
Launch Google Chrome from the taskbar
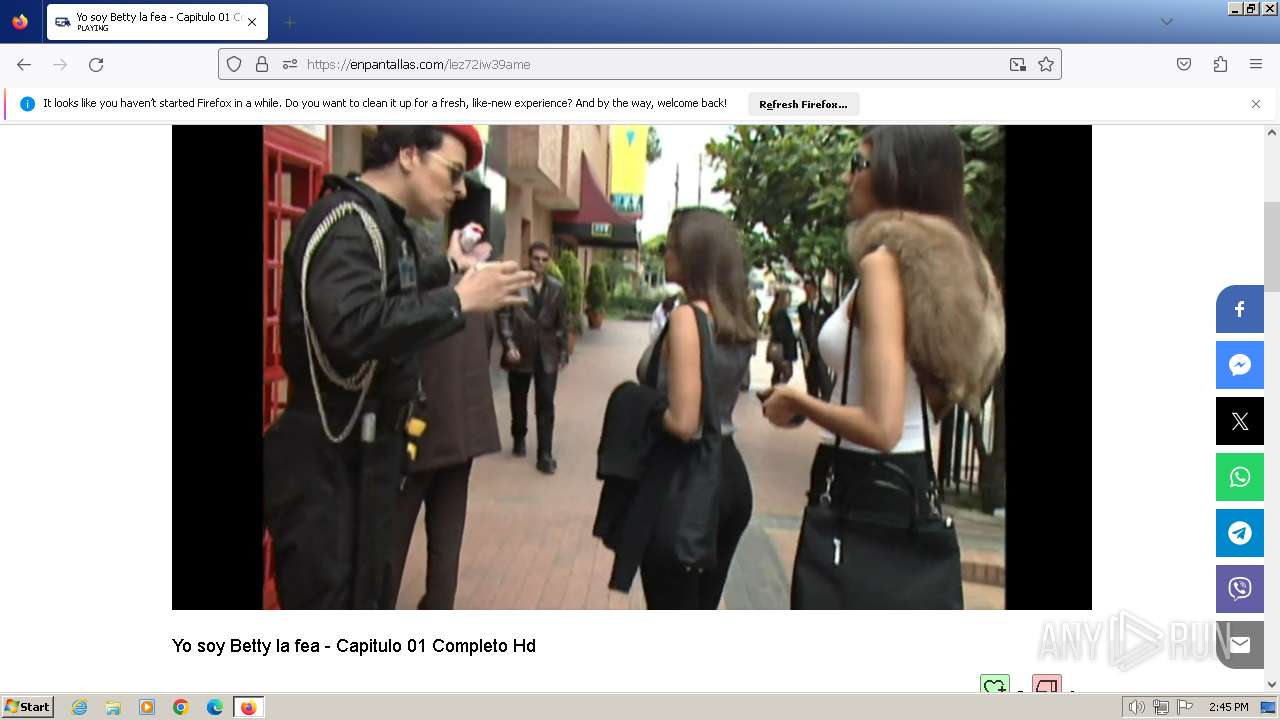[x=181, y=707]
